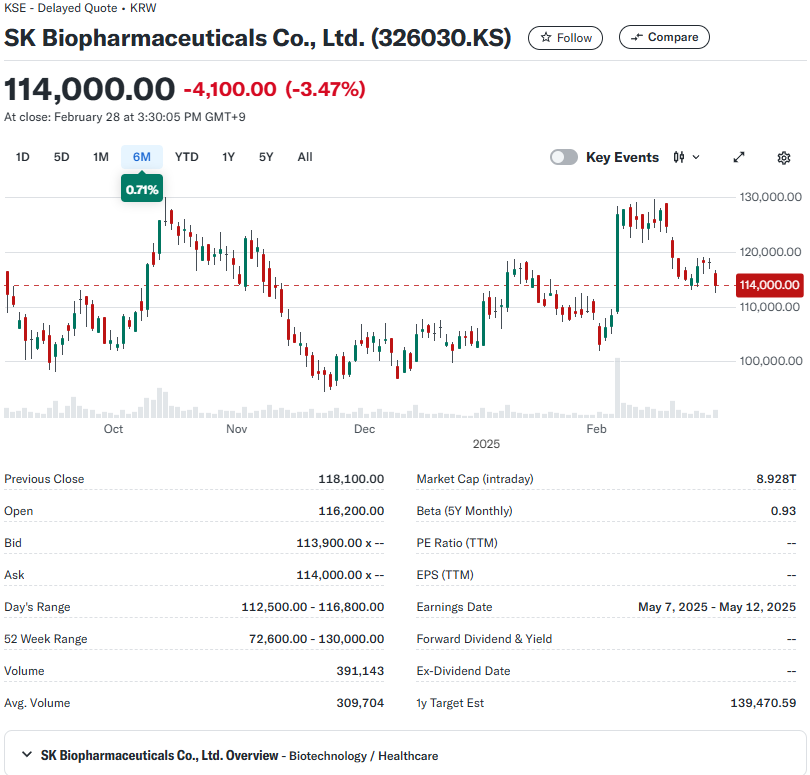Click the Previous Close value 118,100.00
This screenshot has width=810, height=775.
[351, 479]
